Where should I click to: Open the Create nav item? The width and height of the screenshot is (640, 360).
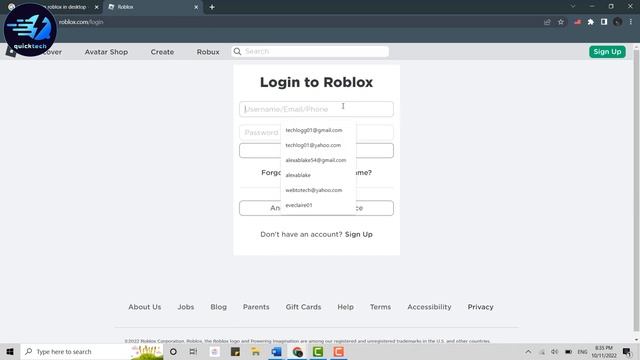(162, 52)
